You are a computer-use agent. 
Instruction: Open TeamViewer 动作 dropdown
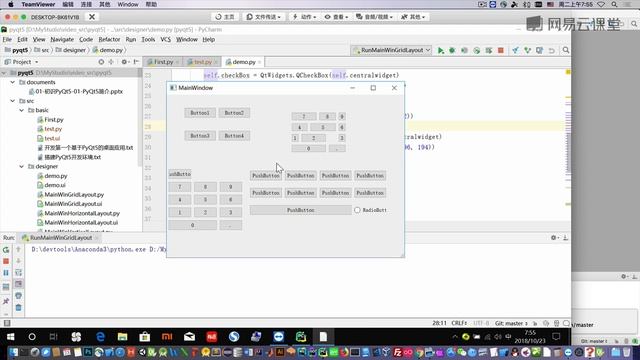[304, 17]
